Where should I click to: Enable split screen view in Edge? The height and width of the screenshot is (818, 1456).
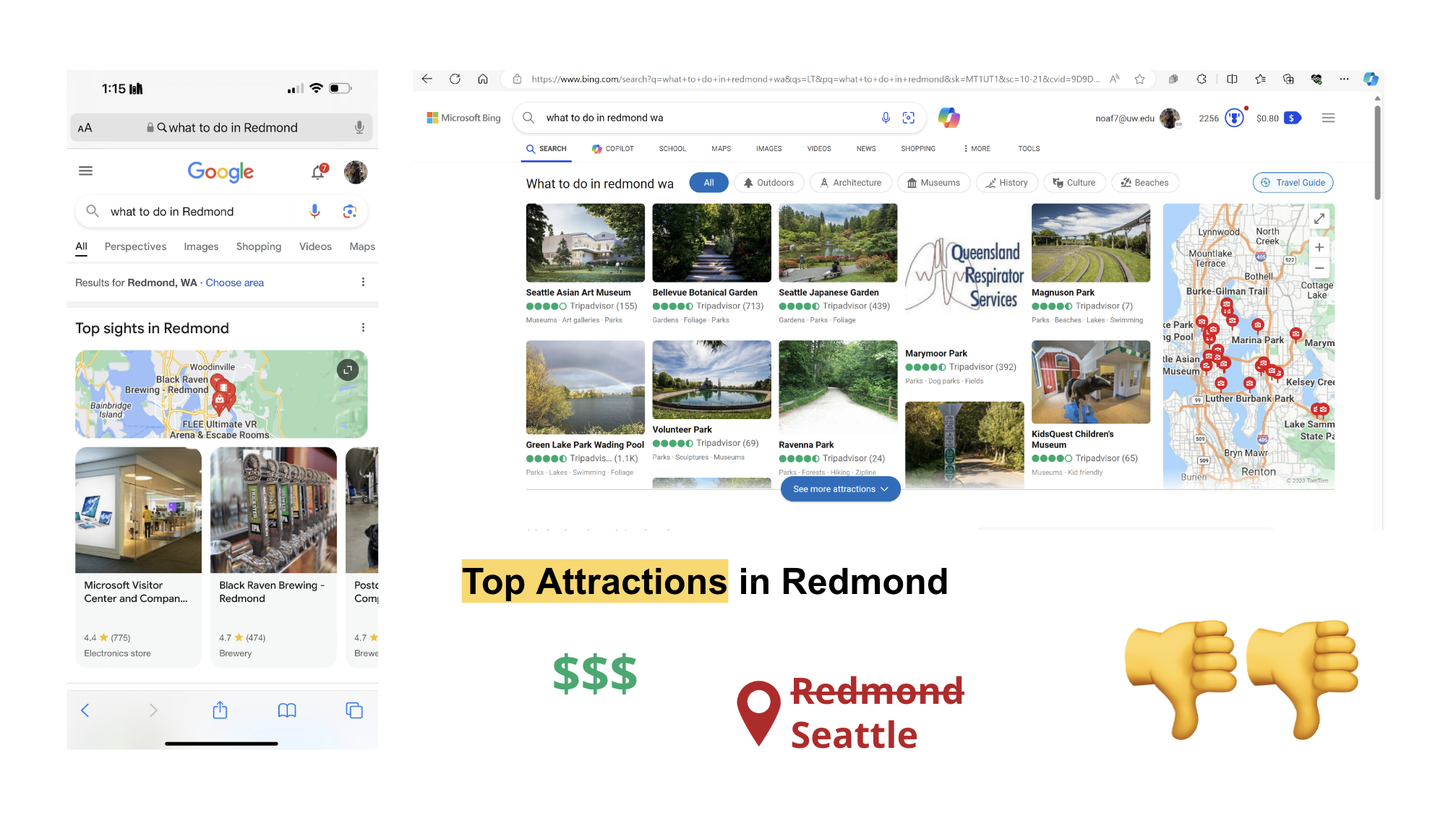click(1232, 79)
